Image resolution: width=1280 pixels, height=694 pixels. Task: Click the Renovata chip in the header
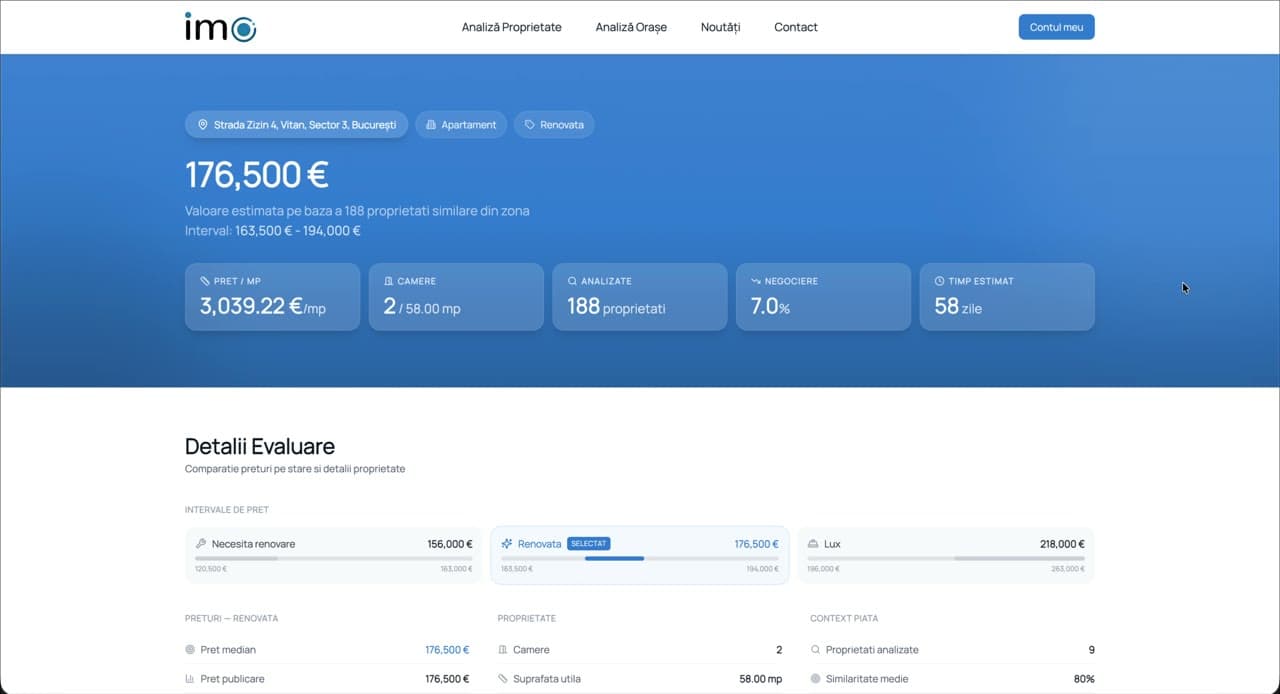coord(554,125)
